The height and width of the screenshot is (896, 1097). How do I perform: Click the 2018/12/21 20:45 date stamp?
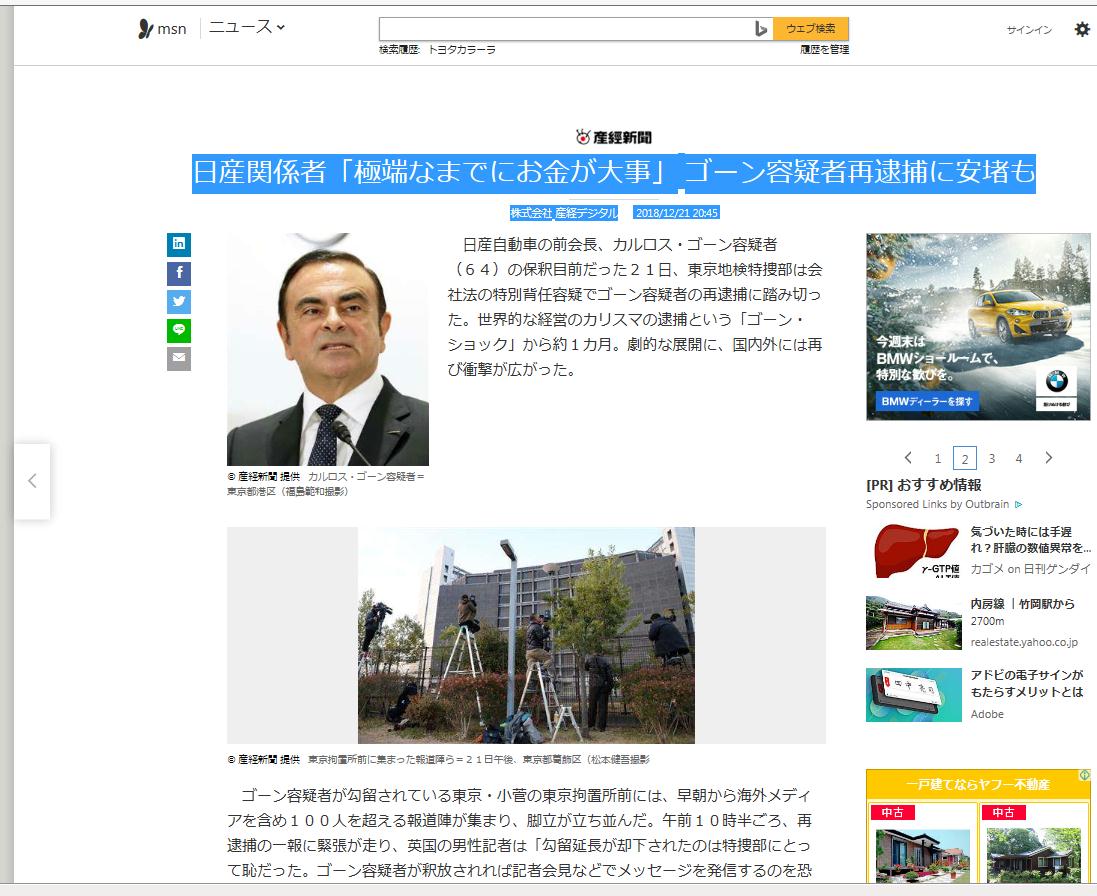[x=677, y=213]
